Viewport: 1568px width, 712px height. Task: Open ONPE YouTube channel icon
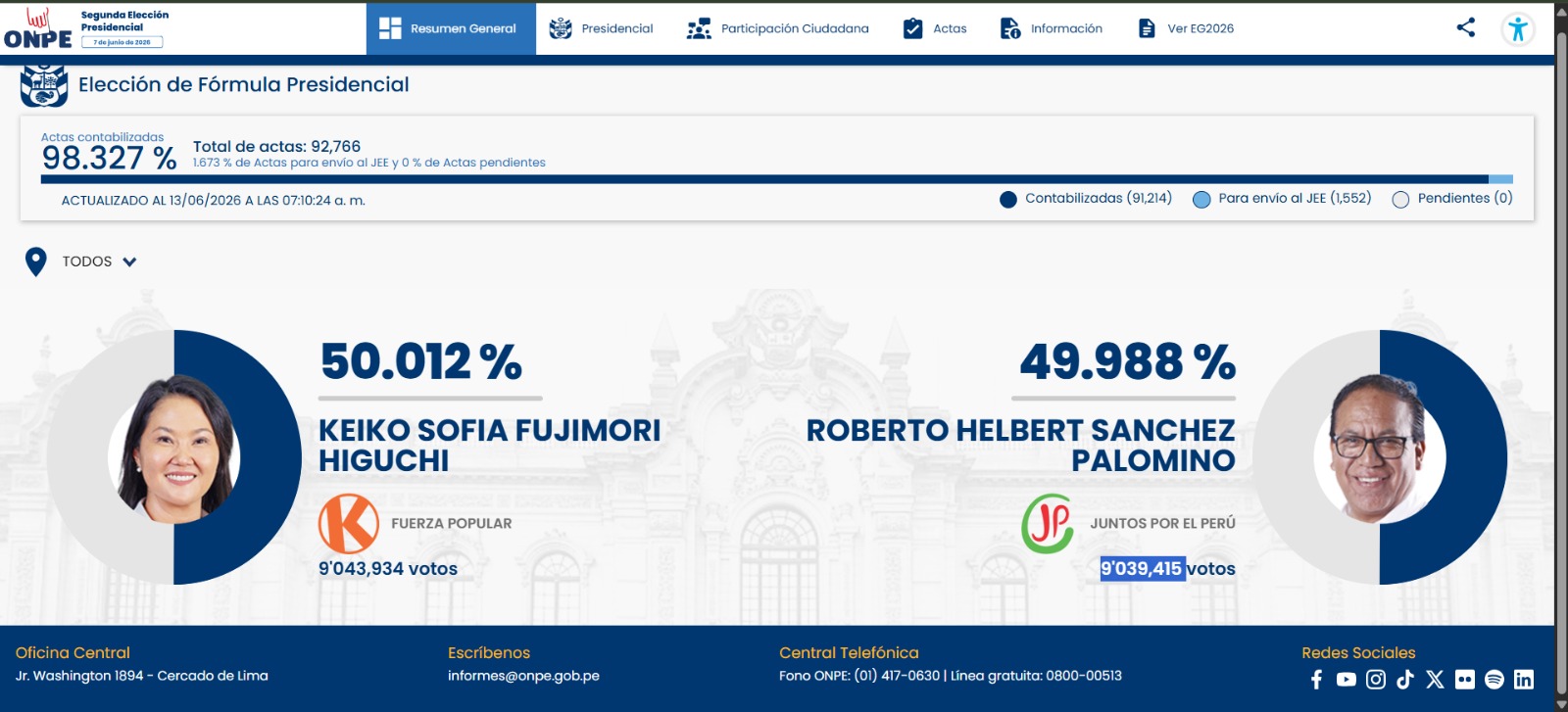point(1347,680)
